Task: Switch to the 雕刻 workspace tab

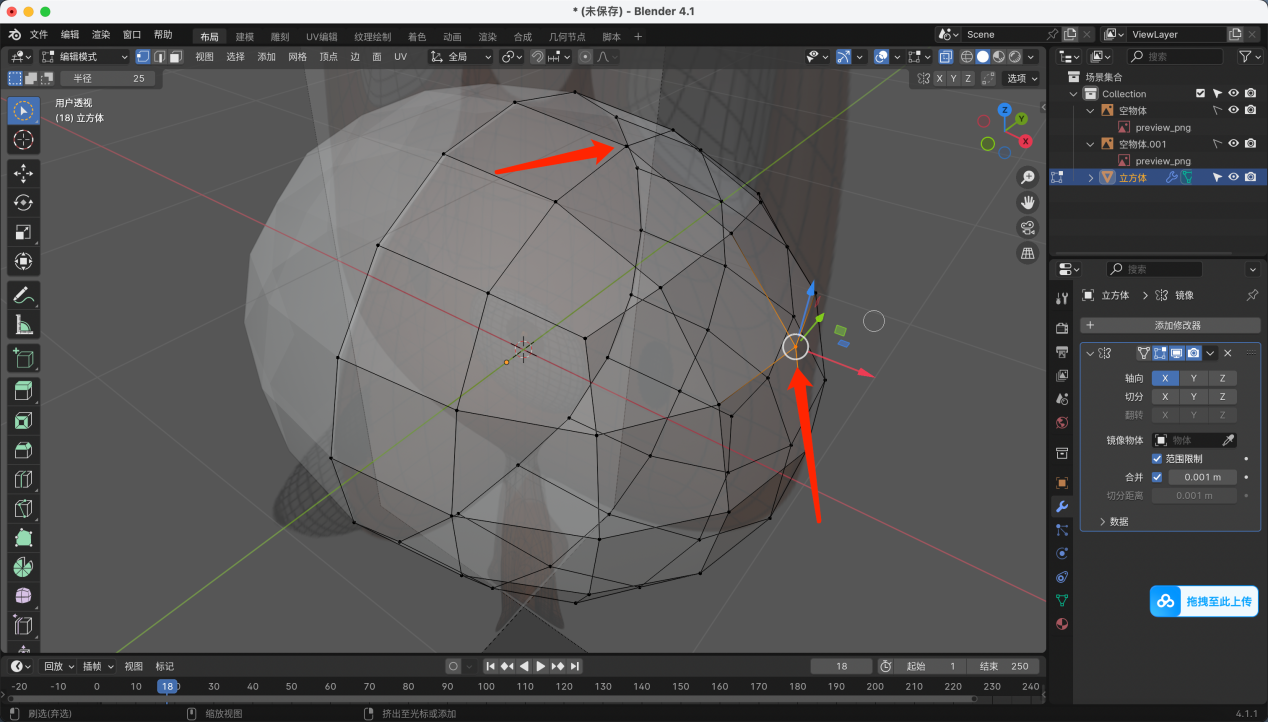Action: pyautogui.click(x=280, y=37)
